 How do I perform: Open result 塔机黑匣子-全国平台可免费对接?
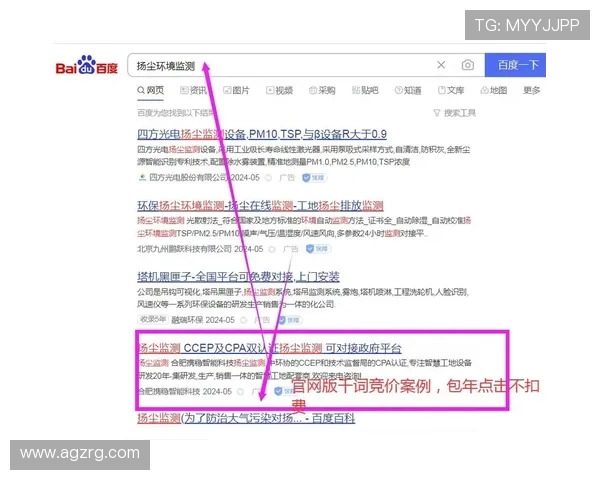(x=238, y=276)
